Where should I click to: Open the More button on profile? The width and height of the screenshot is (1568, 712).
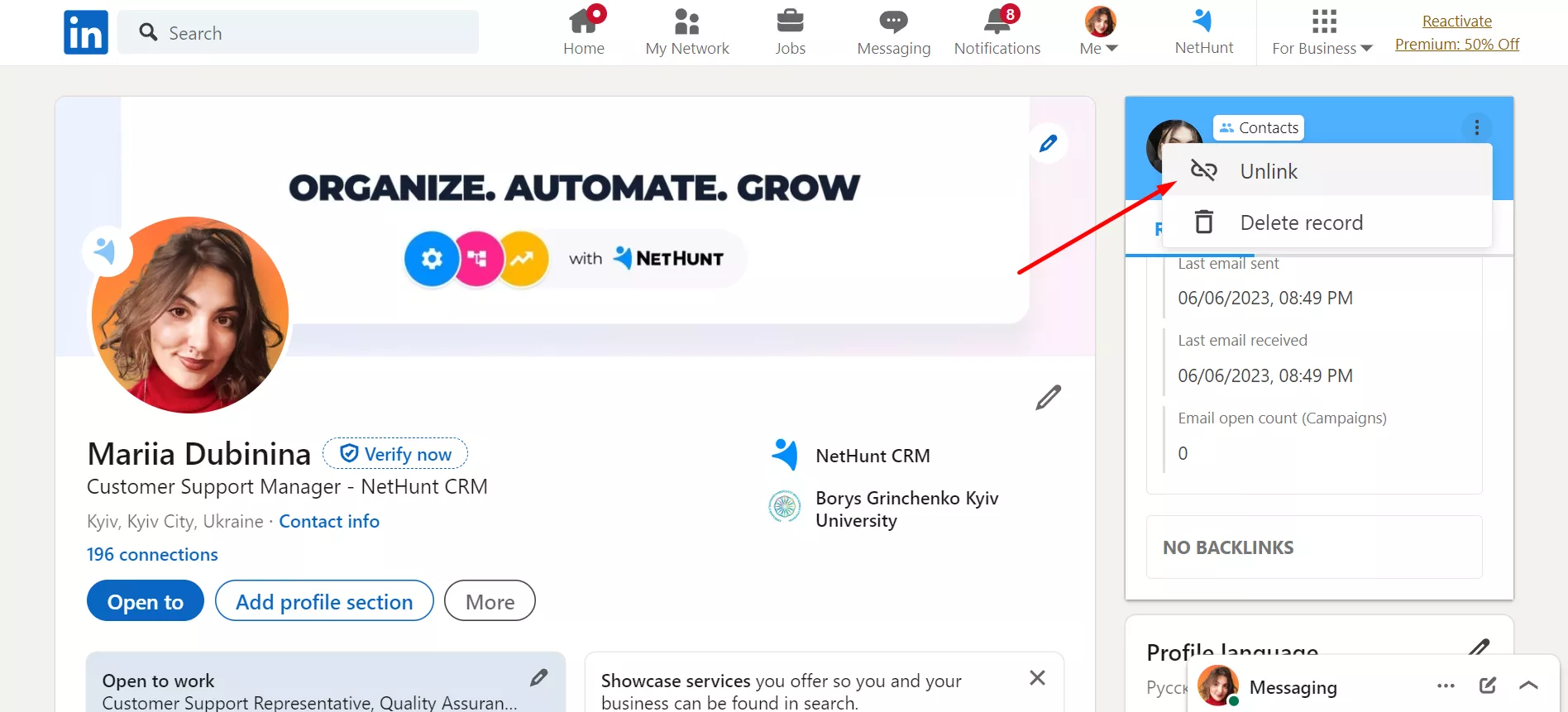click(x=490, y=601)
